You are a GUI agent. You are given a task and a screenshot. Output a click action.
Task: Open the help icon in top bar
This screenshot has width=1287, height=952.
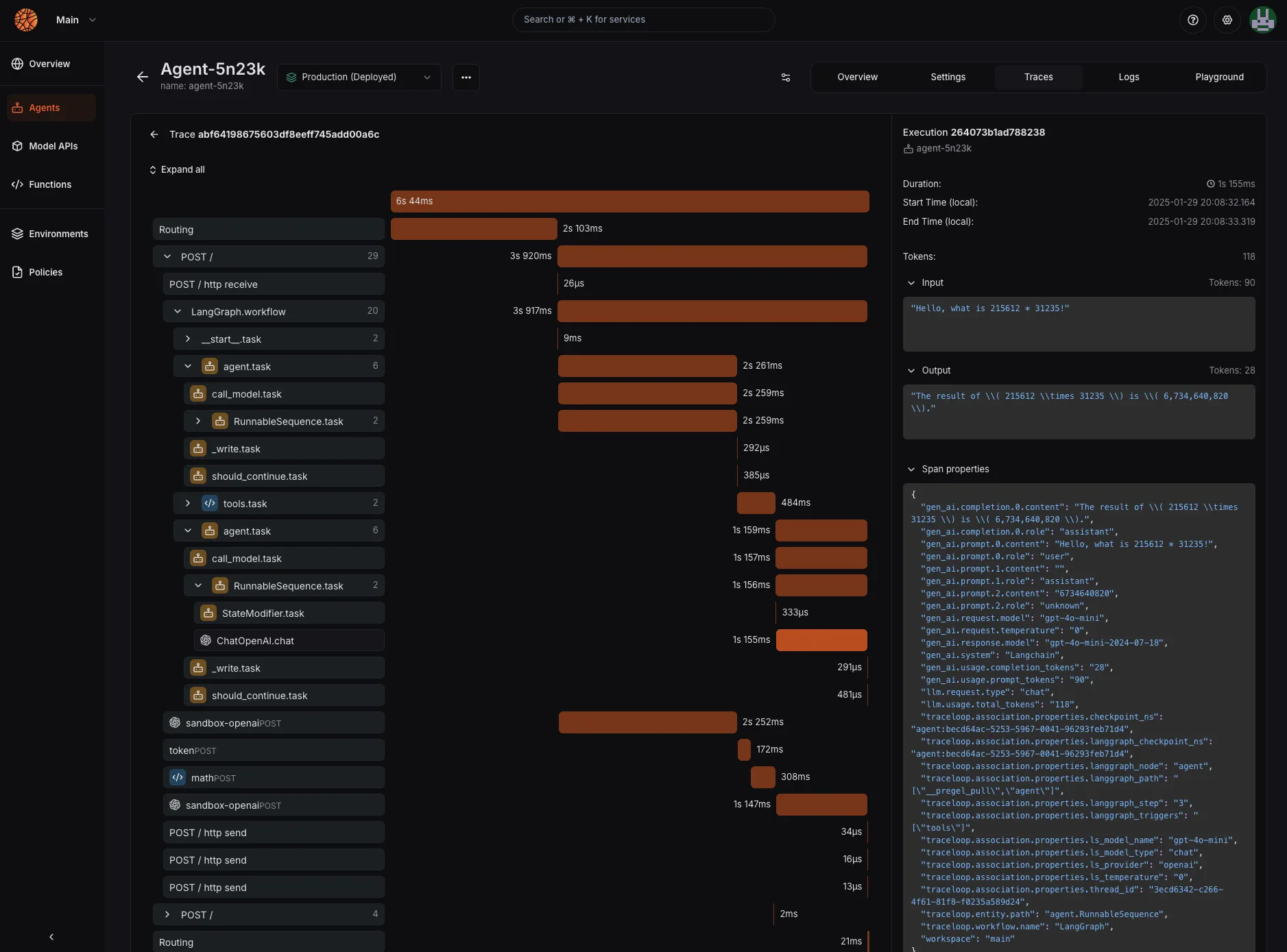click(x=1193, y=20)
